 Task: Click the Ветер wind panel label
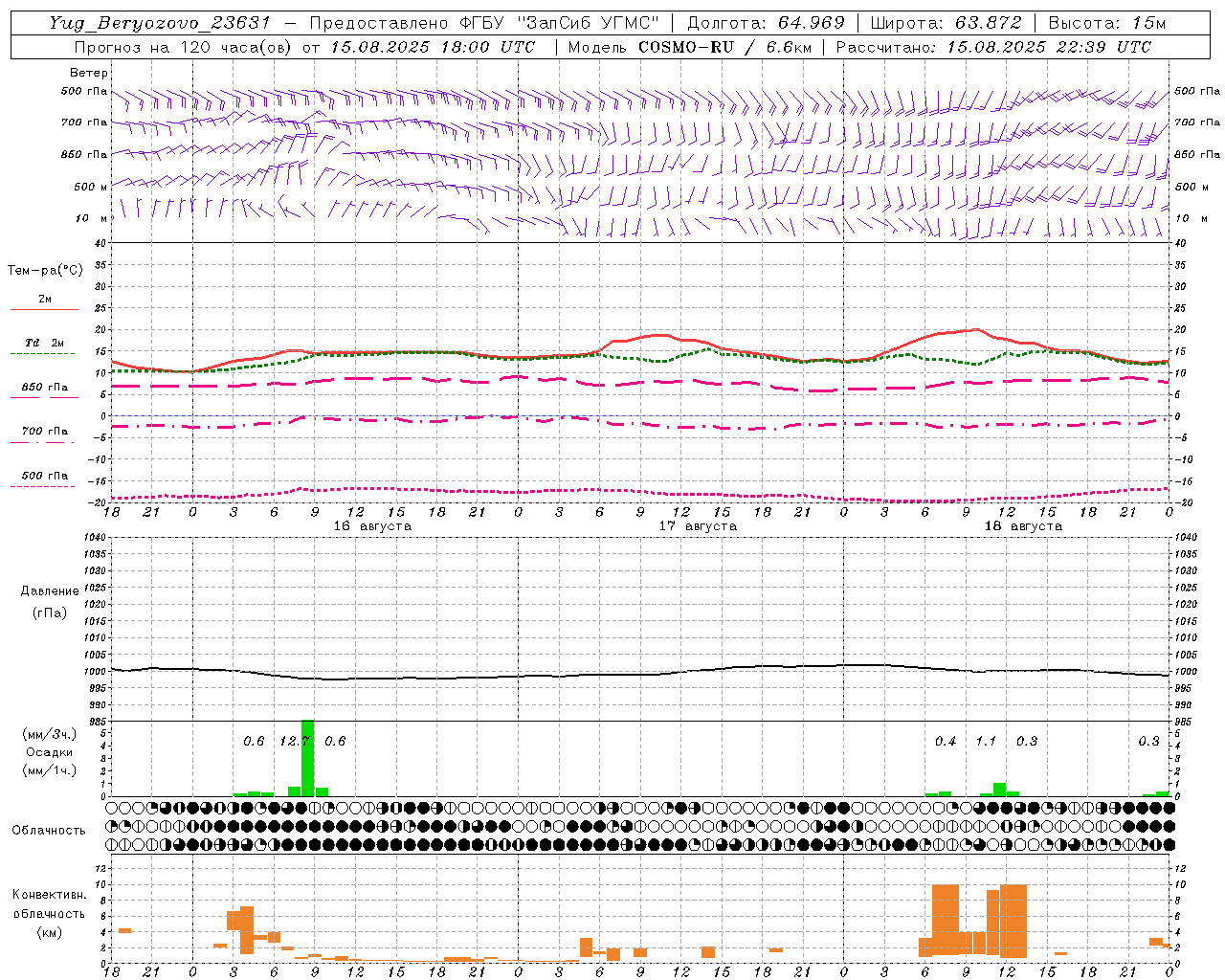point(89,73)
